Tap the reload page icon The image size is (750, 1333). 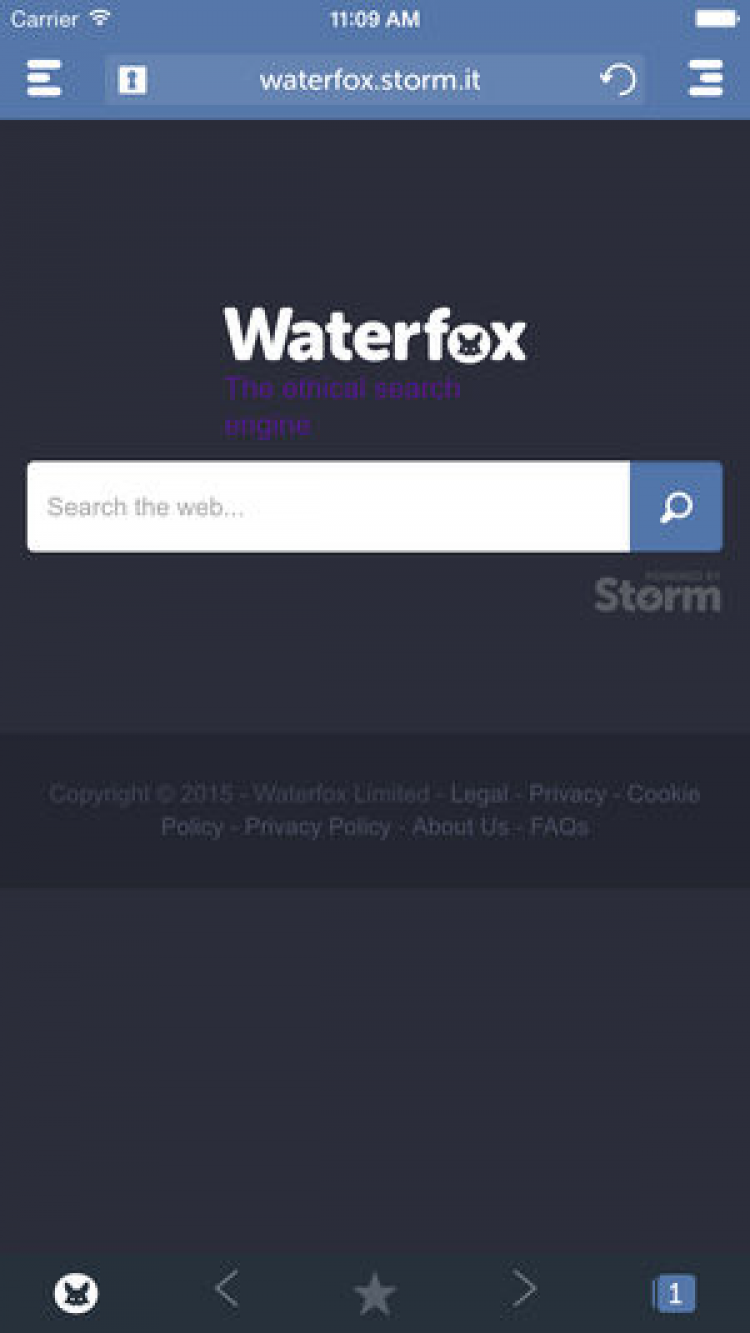(x=619, y=80)
